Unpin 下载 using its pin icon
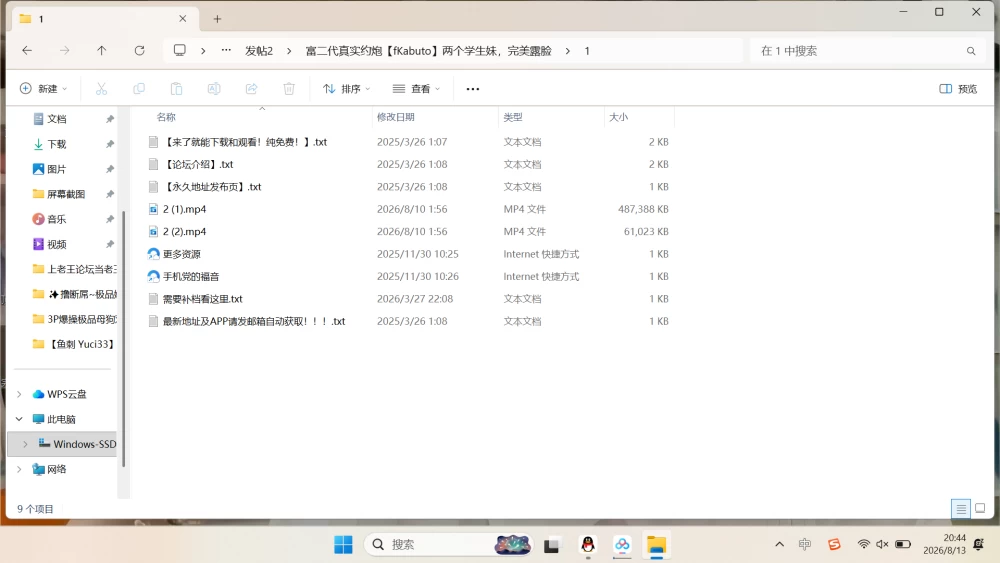The image size is (1000, 563). point(110,144)
